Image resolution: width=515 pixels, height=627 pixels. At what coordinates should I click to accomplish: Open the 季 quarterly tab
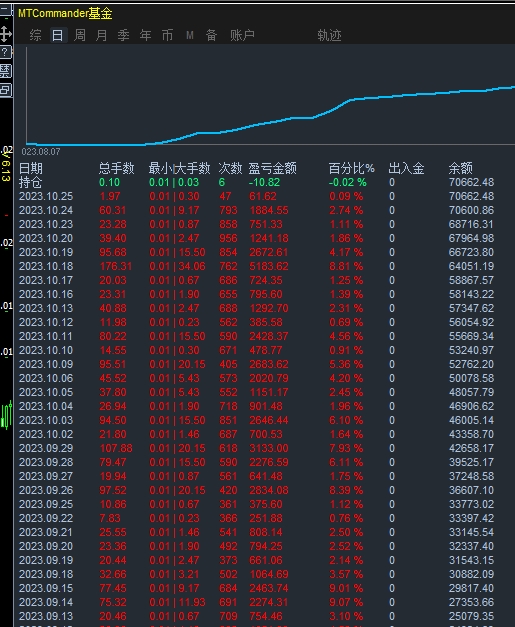tap(124, 35)
